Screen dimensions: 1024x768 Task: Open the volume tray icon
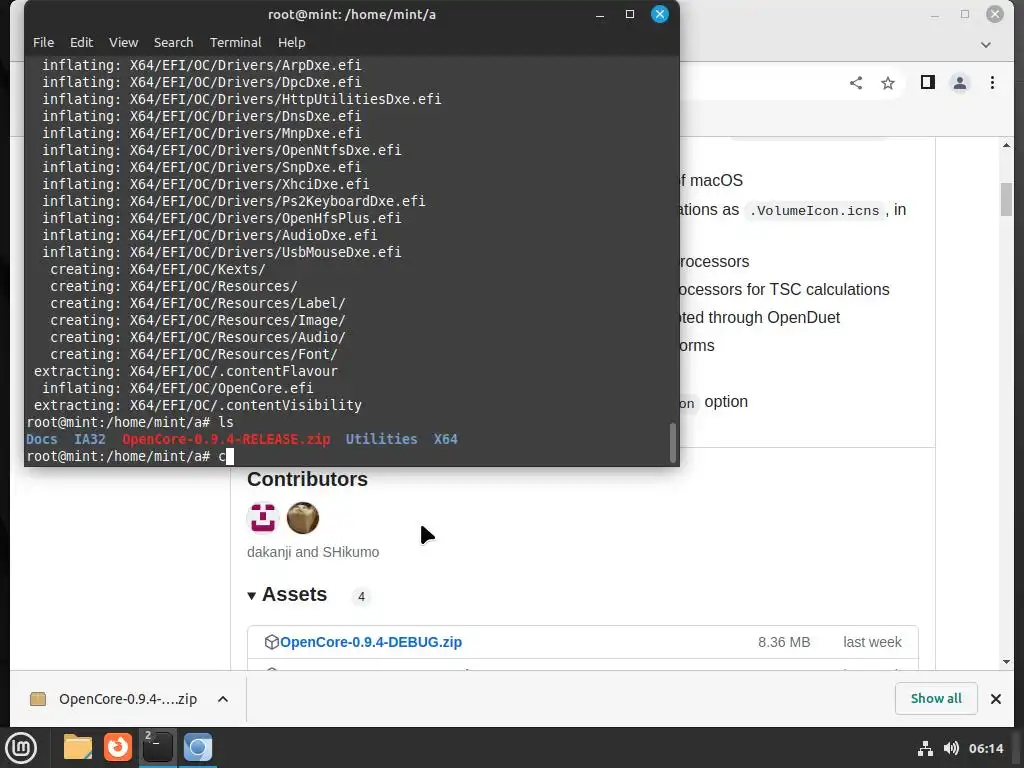[951, 748]
